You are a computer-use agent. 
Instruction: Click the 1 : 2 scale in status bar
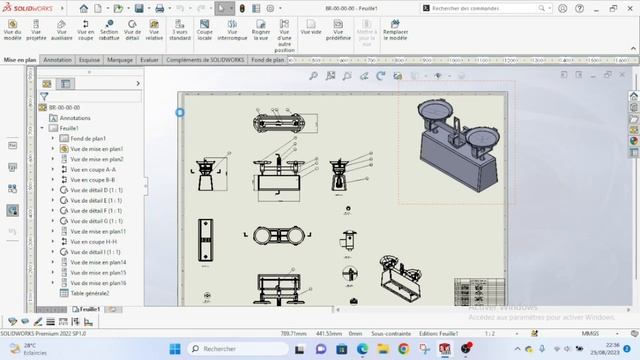490,333
